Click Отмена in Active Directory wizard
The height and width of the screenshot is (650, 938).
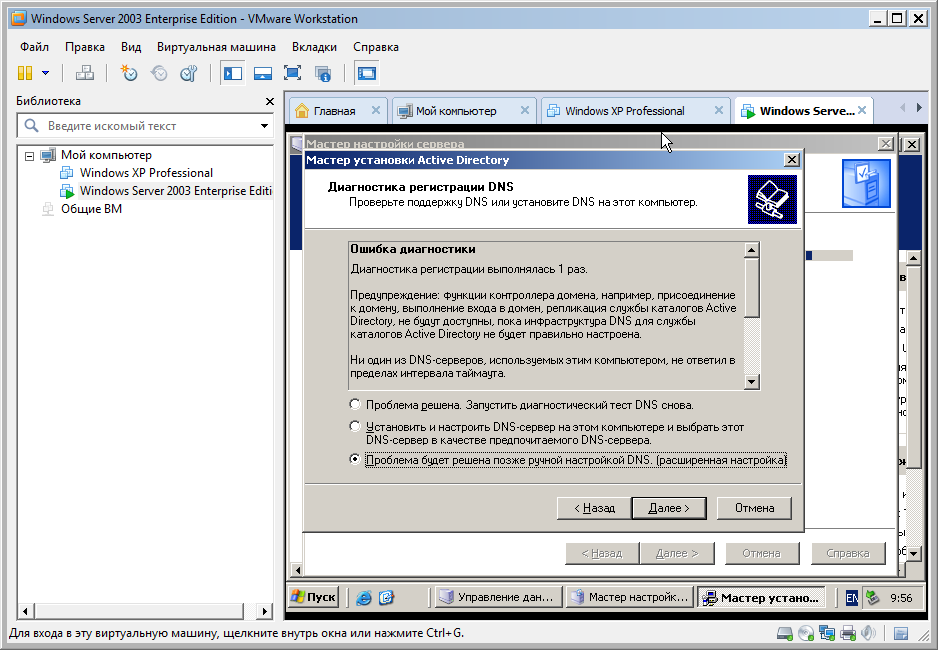[x=754, y=508]
